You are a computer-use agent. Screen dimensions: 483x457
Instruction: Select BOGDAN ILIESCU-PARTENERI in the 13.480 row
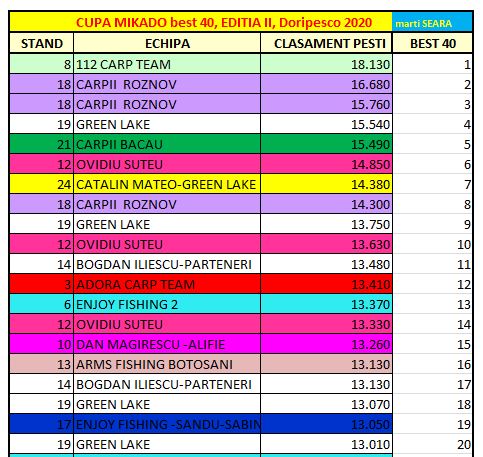pos(167,264)
